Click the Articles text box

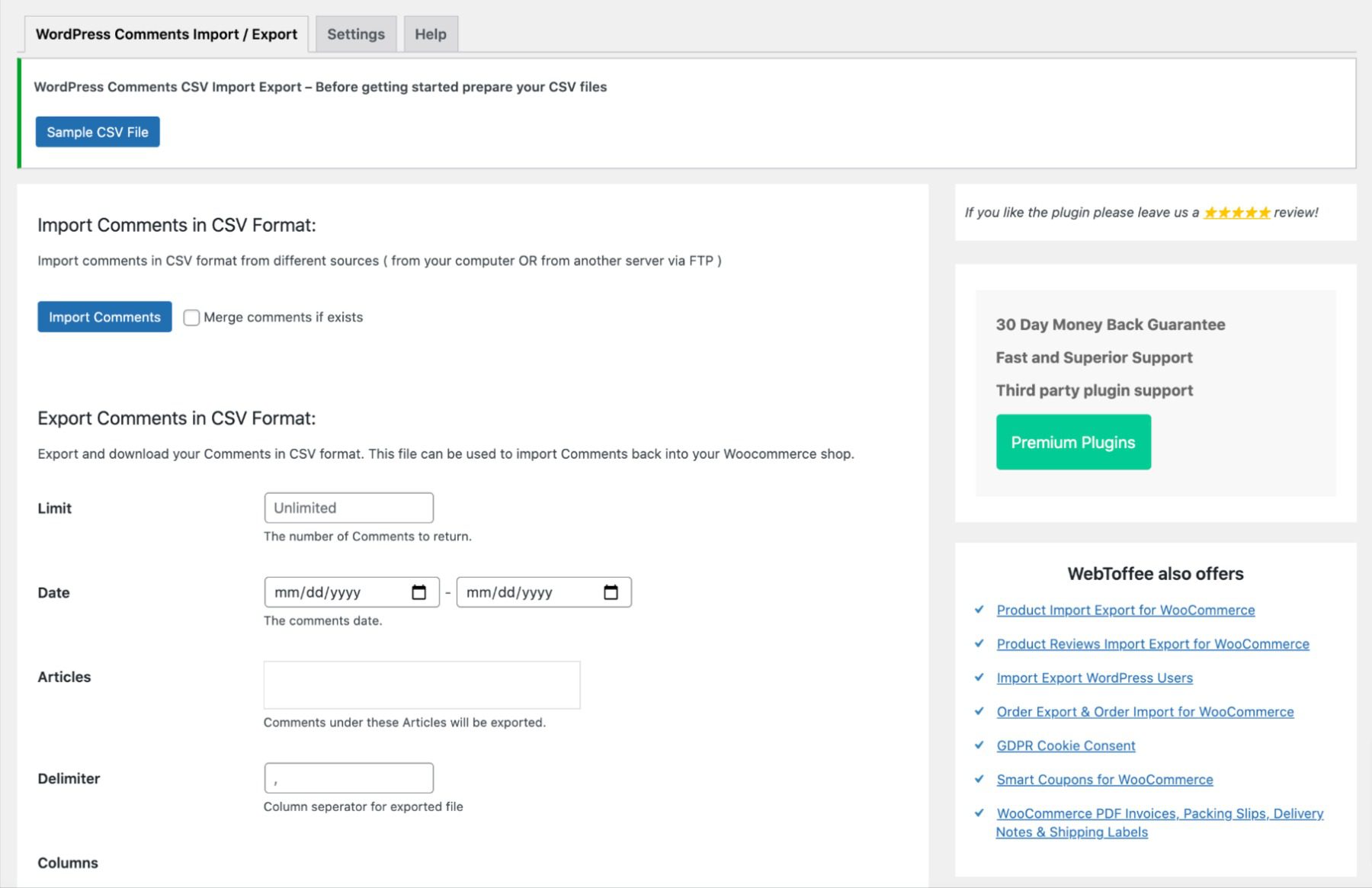(x=422, y=684)
